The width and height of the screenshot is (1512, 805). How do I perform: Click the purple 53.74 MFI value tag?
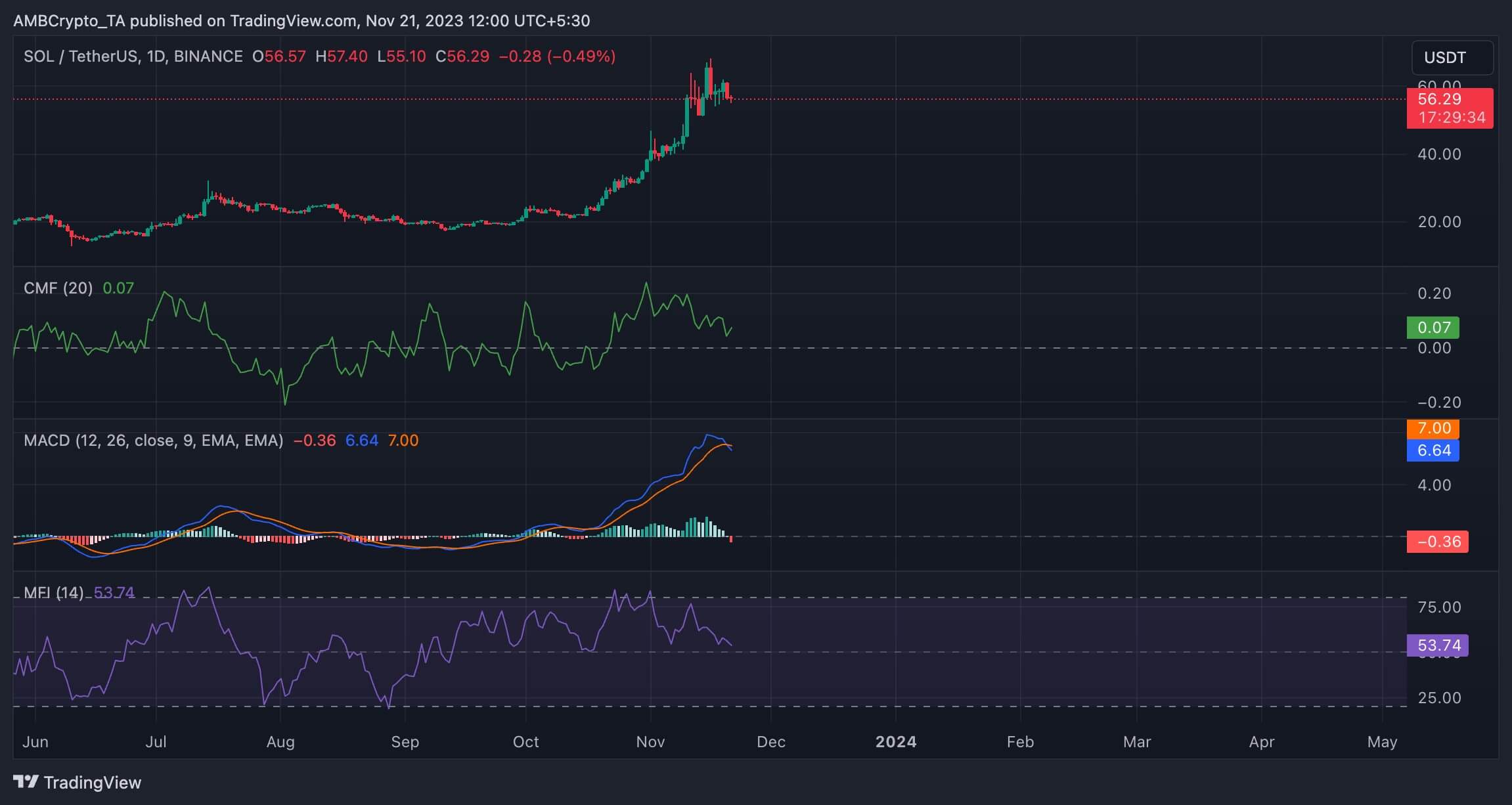point(1437,645)
